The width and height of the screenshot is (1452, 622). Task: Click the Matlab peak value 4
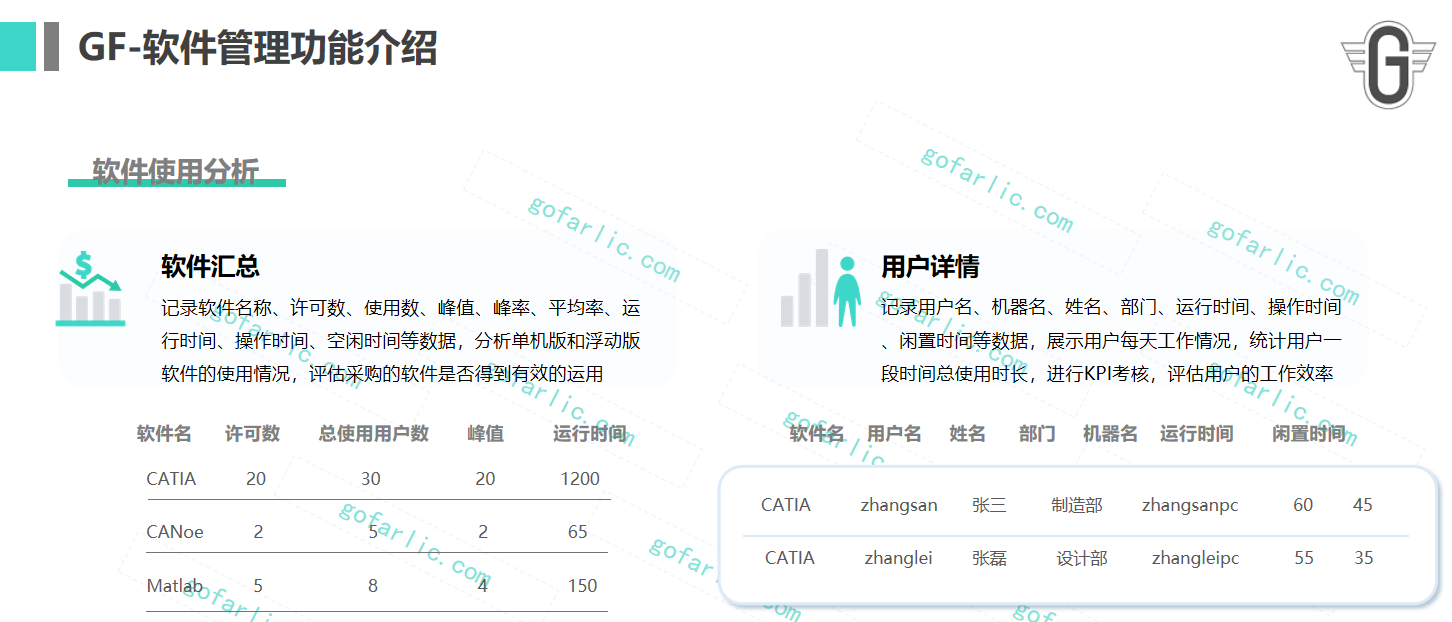(x=483, y=586)
